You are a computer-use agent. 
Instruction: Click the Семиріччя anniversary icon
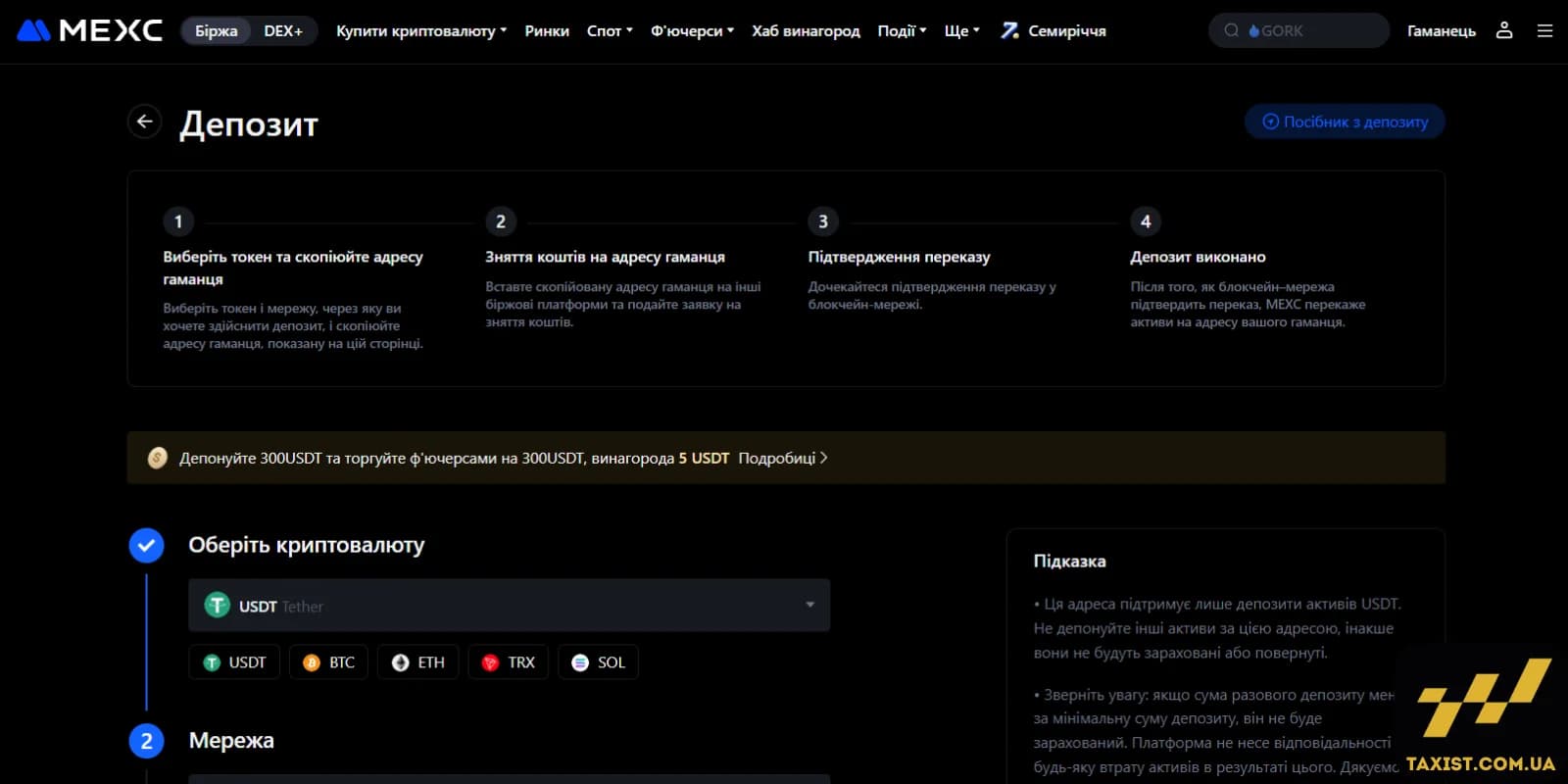point(1009,30)
